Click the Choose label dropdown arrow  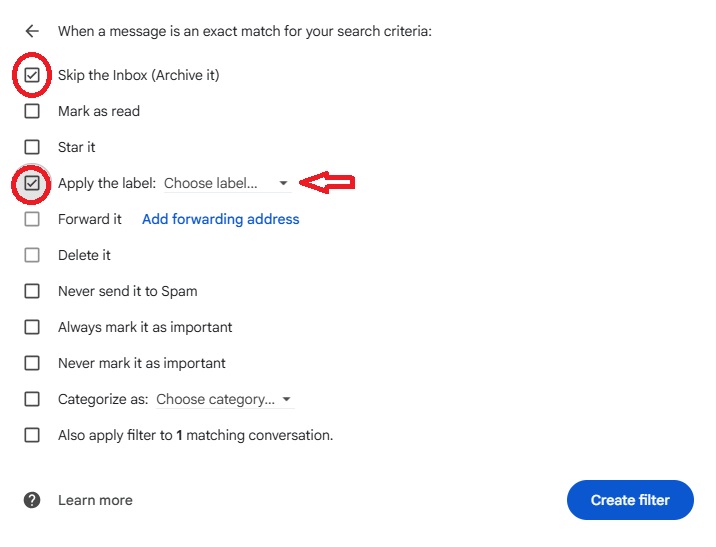pos(283,183)
